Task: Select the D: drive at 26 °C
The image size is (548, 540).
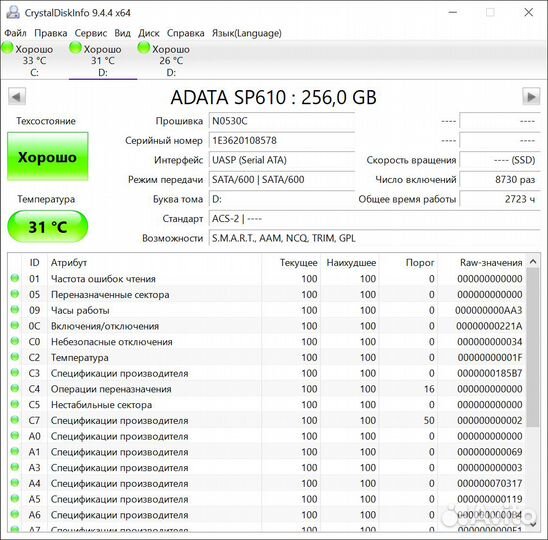Action: [171, 60]
